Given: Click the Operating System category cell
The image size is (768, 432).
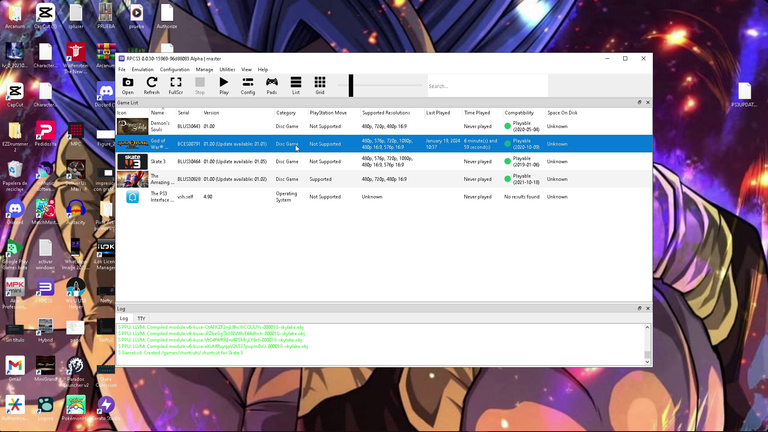Looking at the screenshot, I should [x=287, y=197].
